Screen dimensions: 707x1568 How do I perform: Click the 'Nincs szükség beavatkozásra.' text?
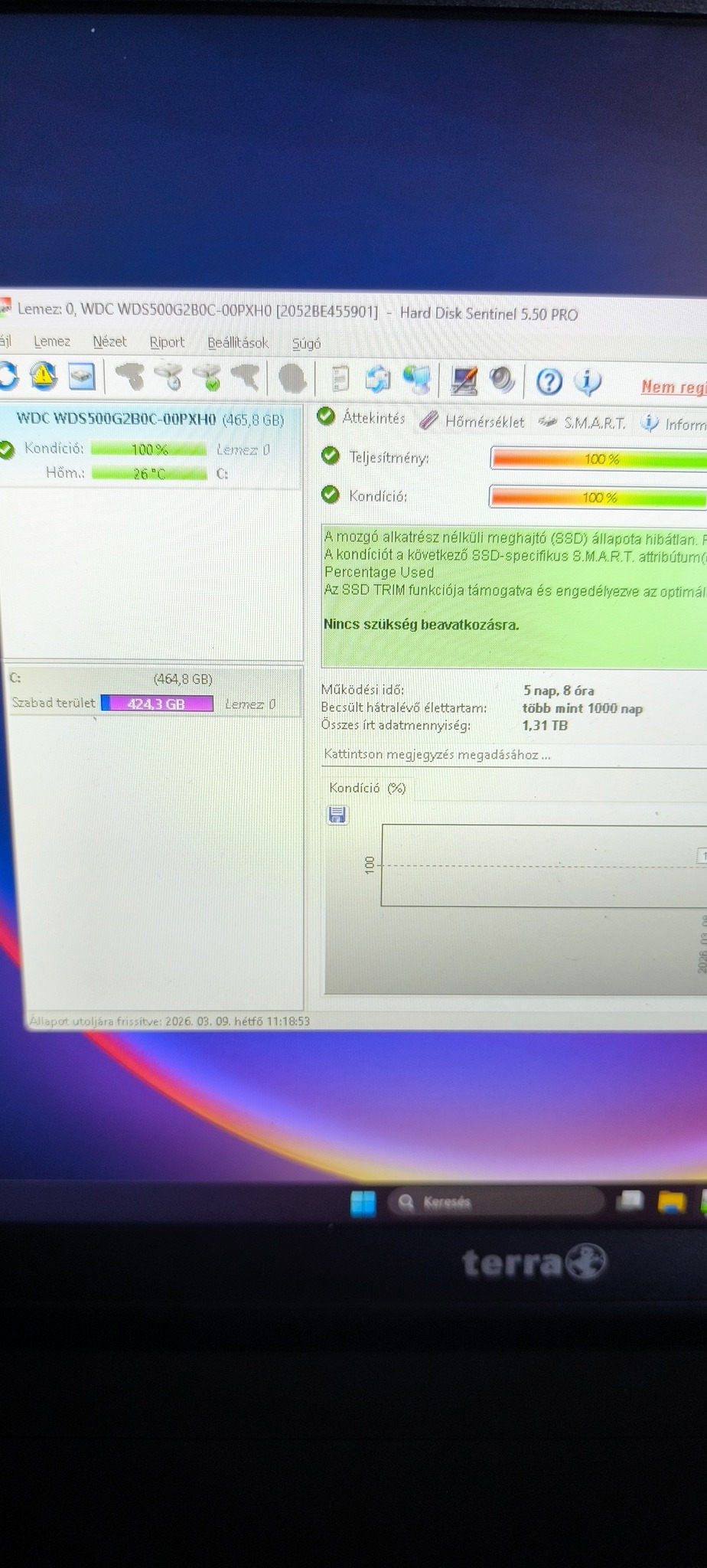pos(421,624)
